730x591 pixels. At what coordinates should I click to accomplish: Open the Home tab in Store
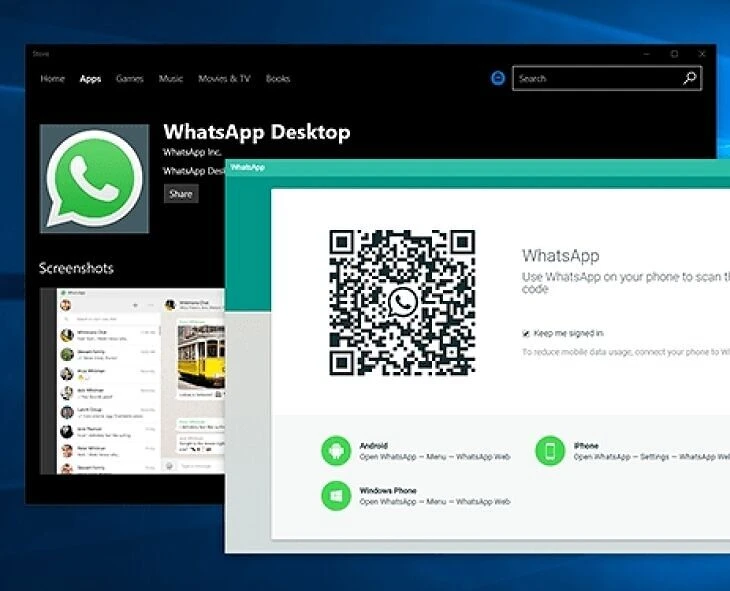click(x=52, y=79)
